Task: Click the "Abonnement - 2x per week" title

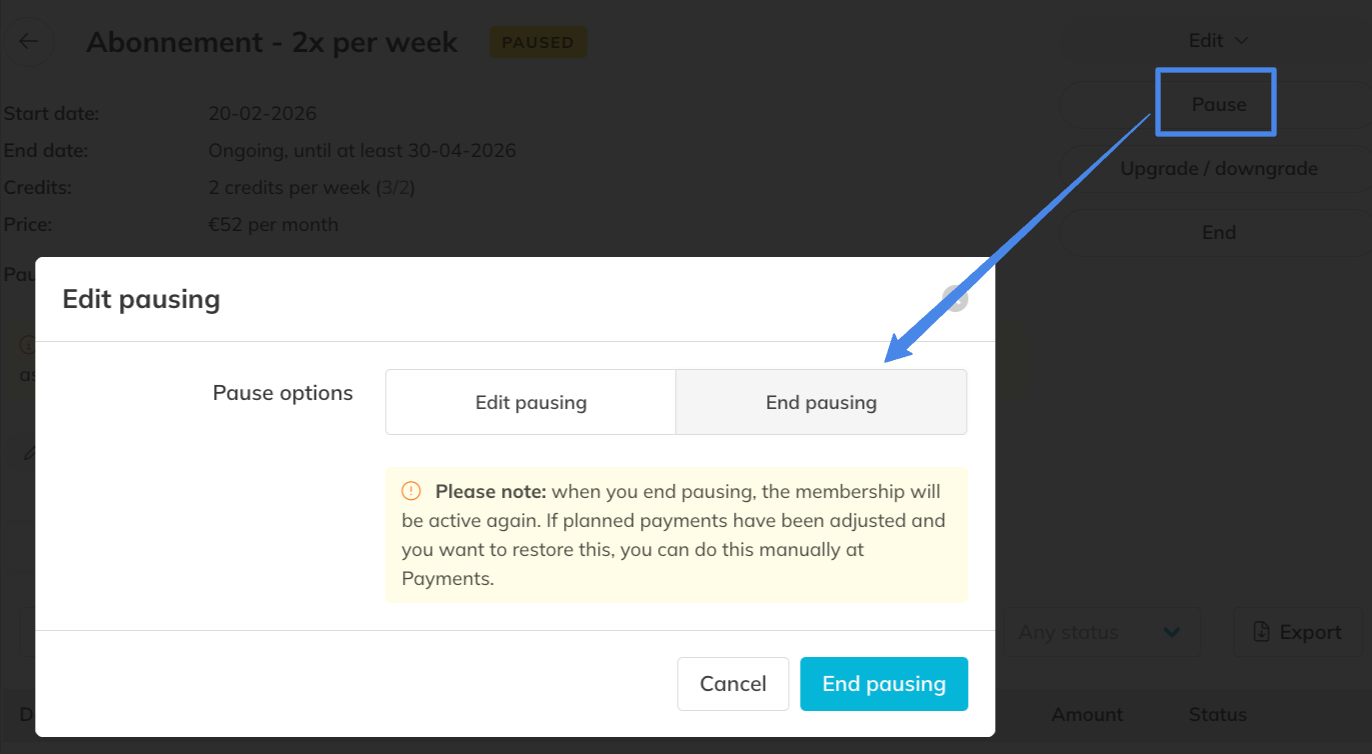Action: [272, 43]
